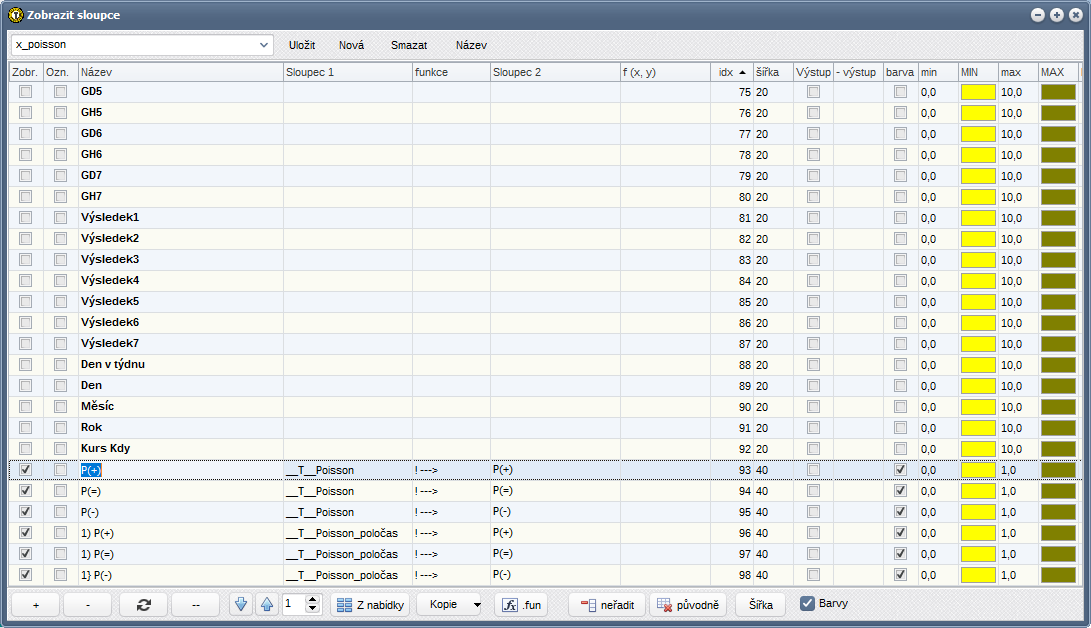
Task: Click Uložit in the top toolbar
Action: 302,45
